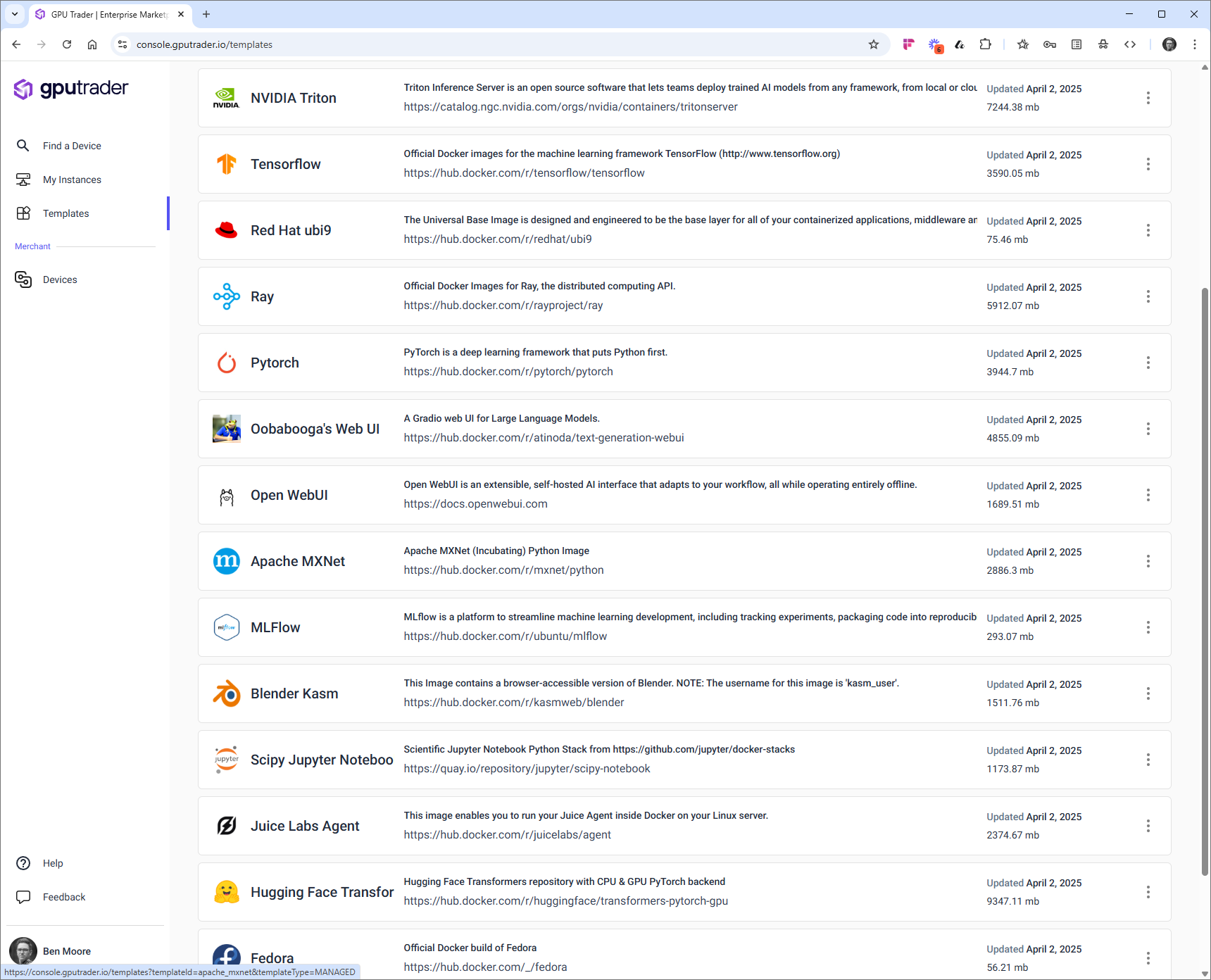Bookmark this page with the star
Image resolution: width=1211 pixels, height=980 pixels.
[874, 44]
